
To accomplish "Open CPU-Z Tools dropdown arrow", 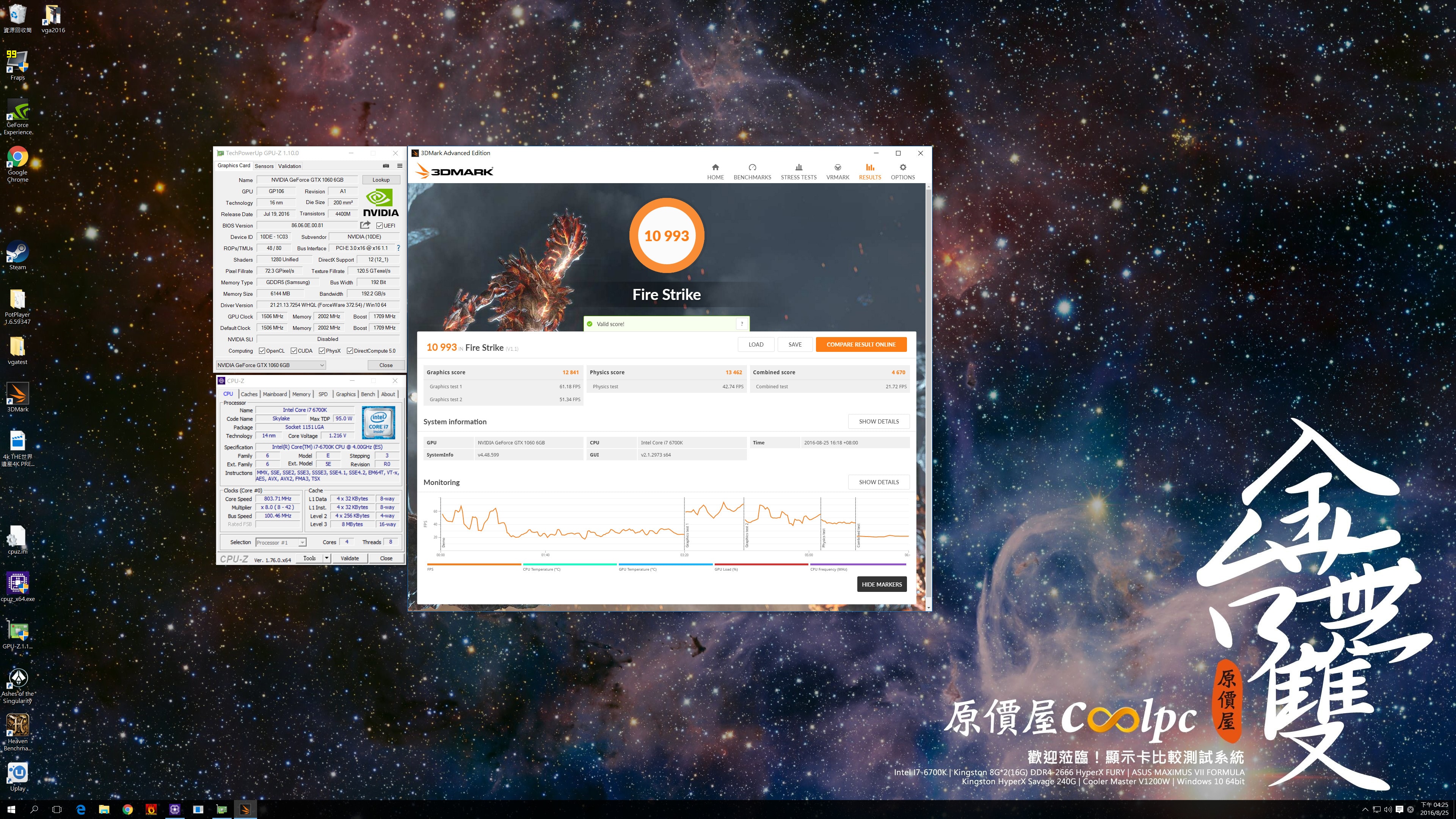I will (326, 558).
